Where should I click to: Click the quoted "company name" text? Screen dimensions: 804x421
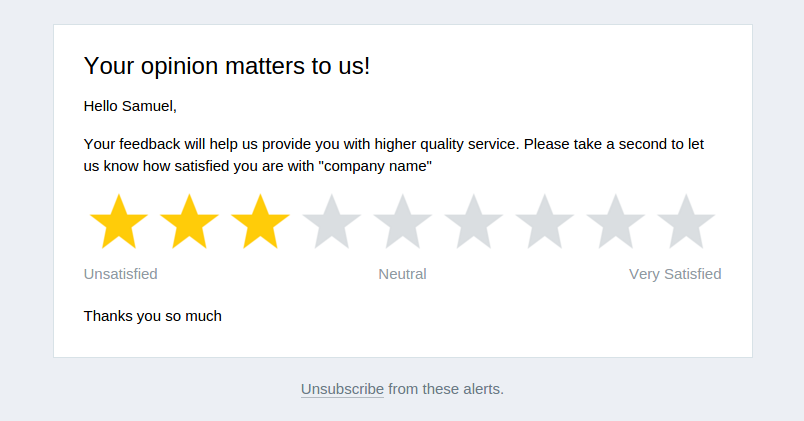point(375,167)
